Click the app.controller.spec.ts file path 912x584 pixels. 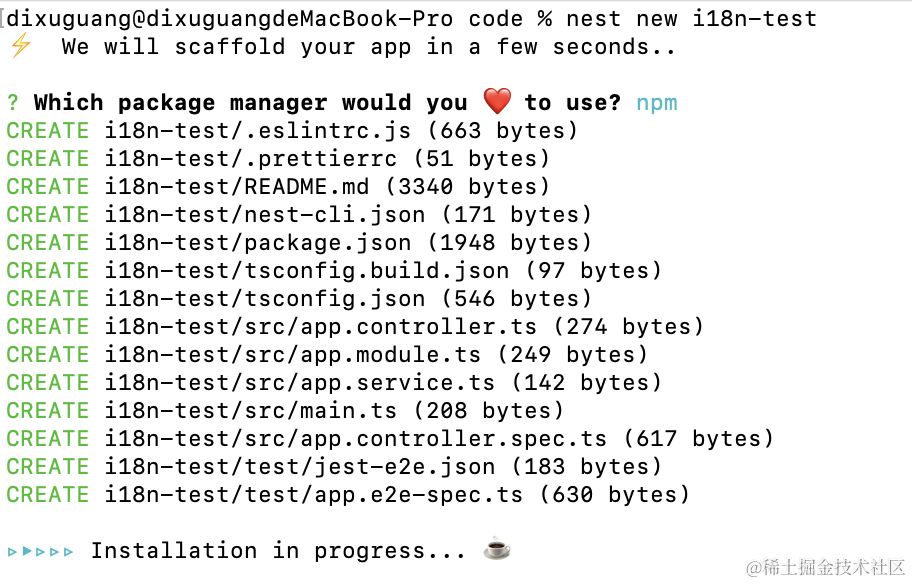click(355, 438)
